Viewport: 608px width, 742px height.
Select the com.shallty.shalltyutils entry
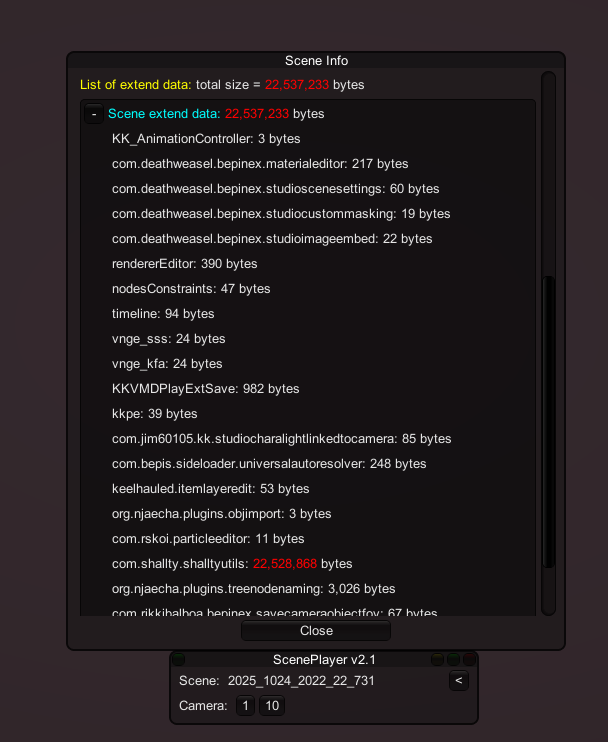coord(232,564)
